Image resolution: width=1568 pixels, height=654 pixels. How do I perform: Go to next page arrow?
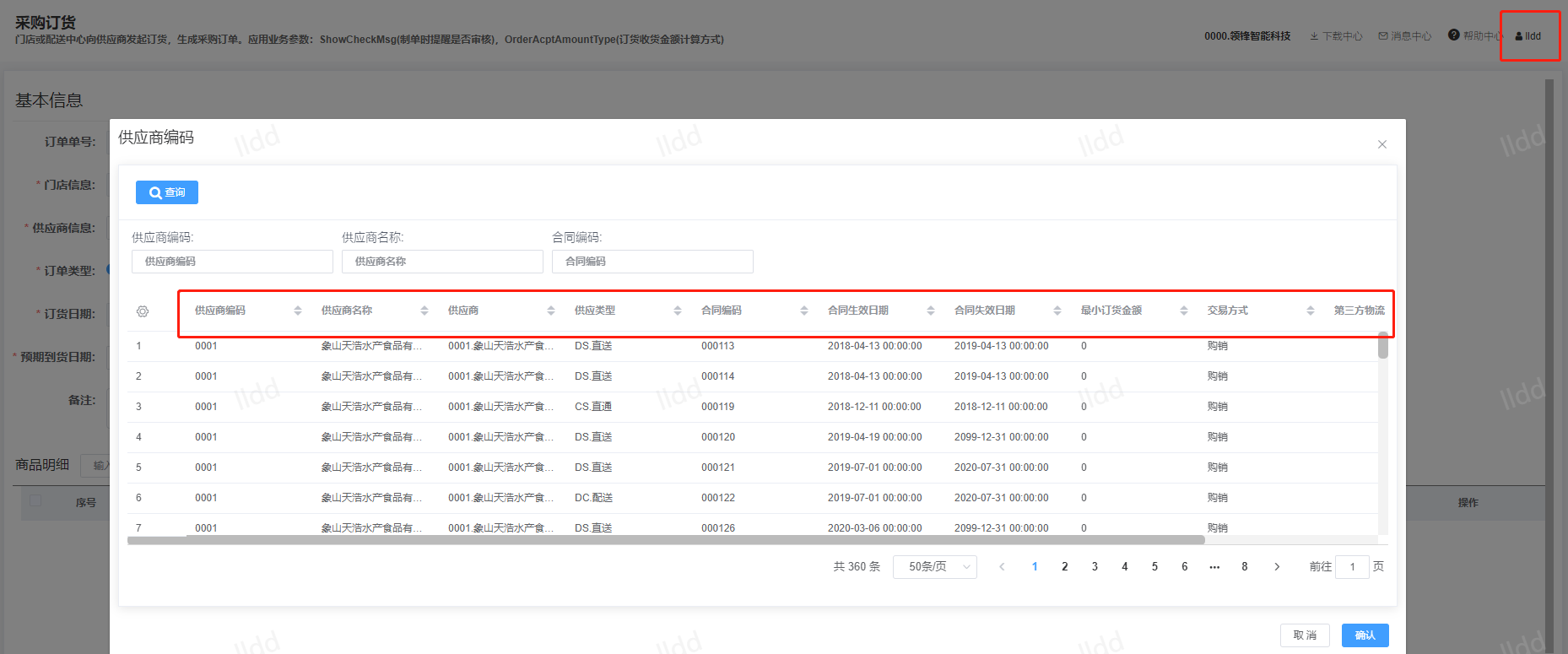pyautogui.click(x=1277, y=567)
